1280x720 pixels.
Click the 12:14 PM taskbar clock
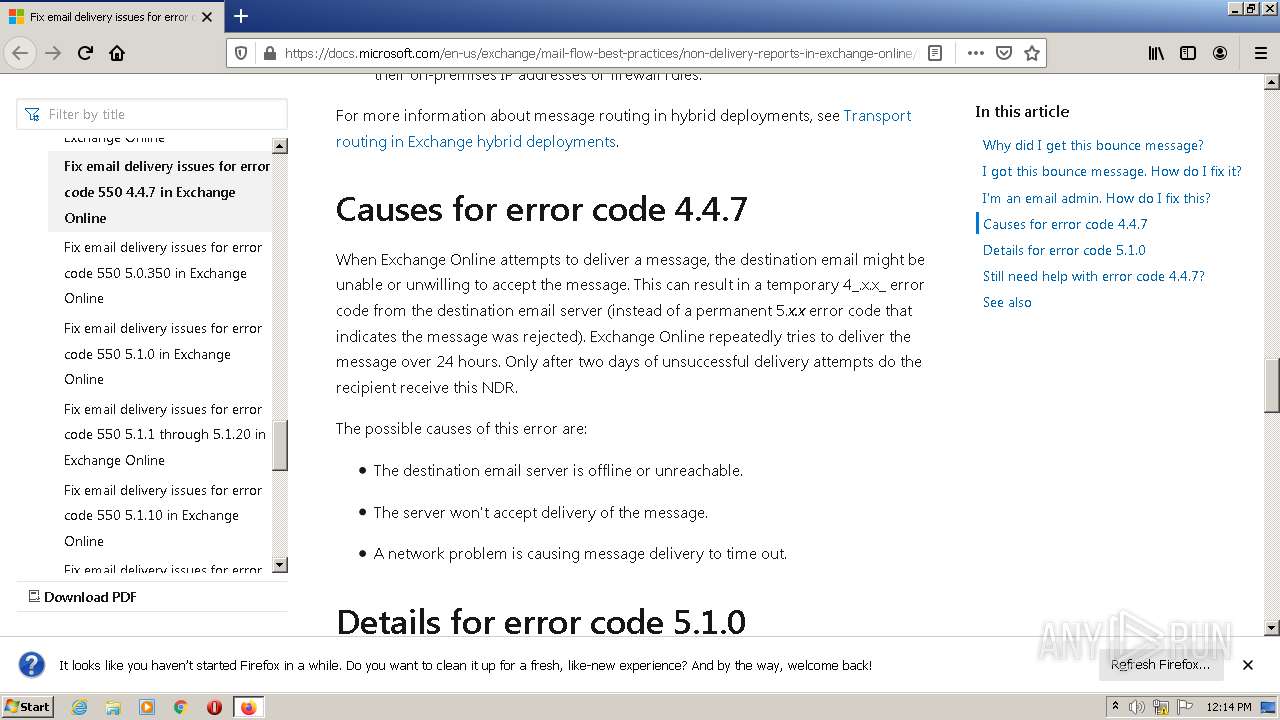pyautogui.click(x=1229, y=707)
